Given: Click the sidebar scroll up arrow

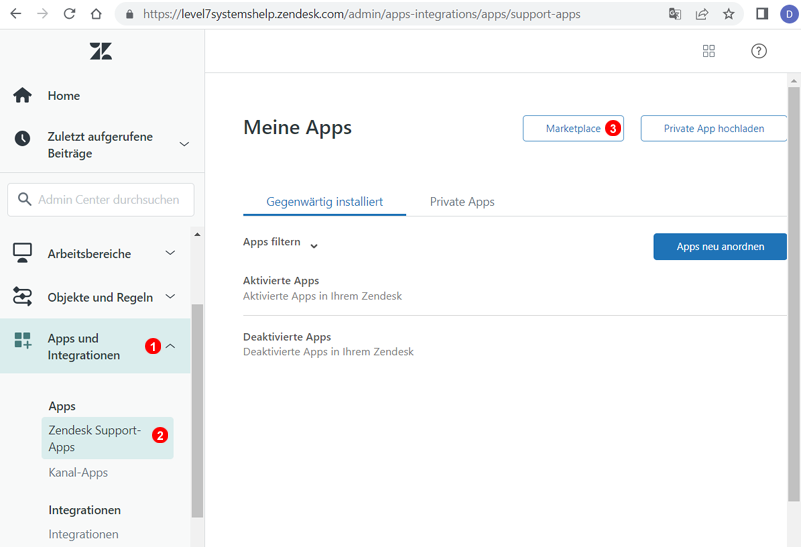Looking at the screenshot, I should 197,234.
